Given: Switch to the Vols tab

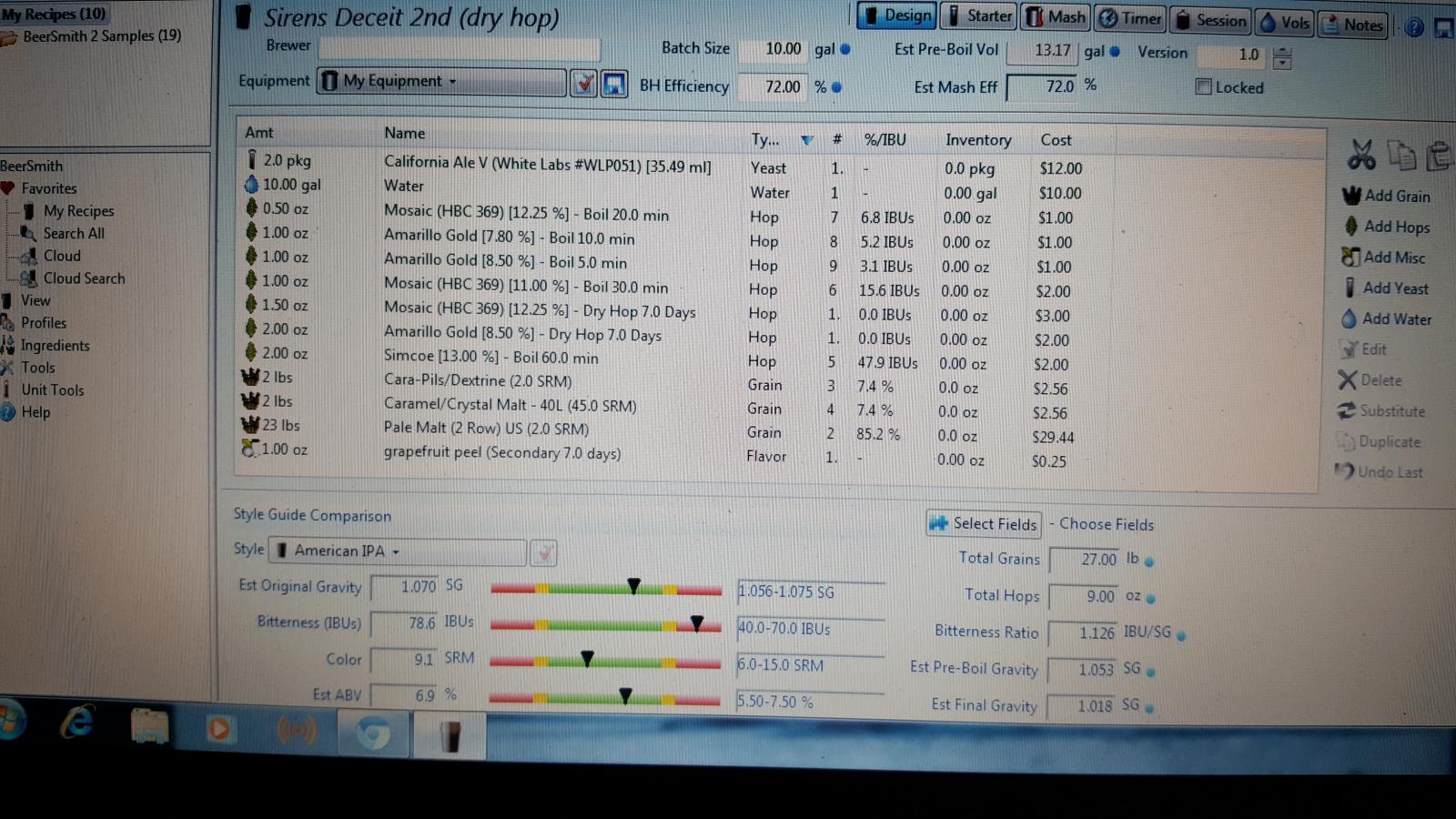Looking at the screenshot, I should click(x=1284, y=23).
